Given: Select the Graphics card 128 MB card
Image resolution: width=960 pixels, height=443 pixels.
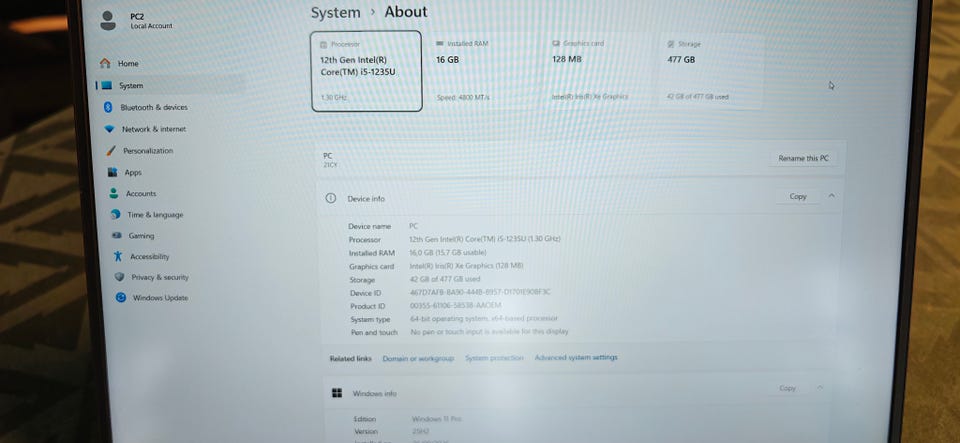Looking at the screenshot, I should (599, 71).
